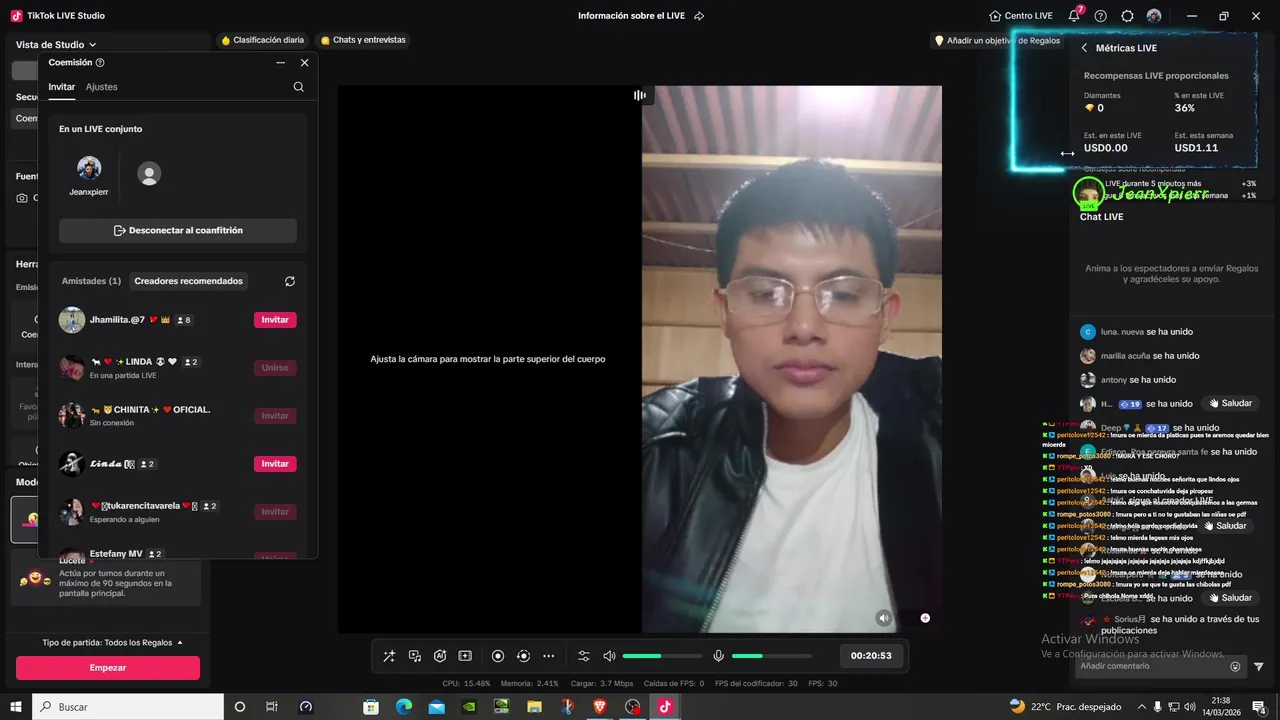The image size is (1280, 720).
Task: Open the Estefany MV creator row
Action: pos(178,554)
